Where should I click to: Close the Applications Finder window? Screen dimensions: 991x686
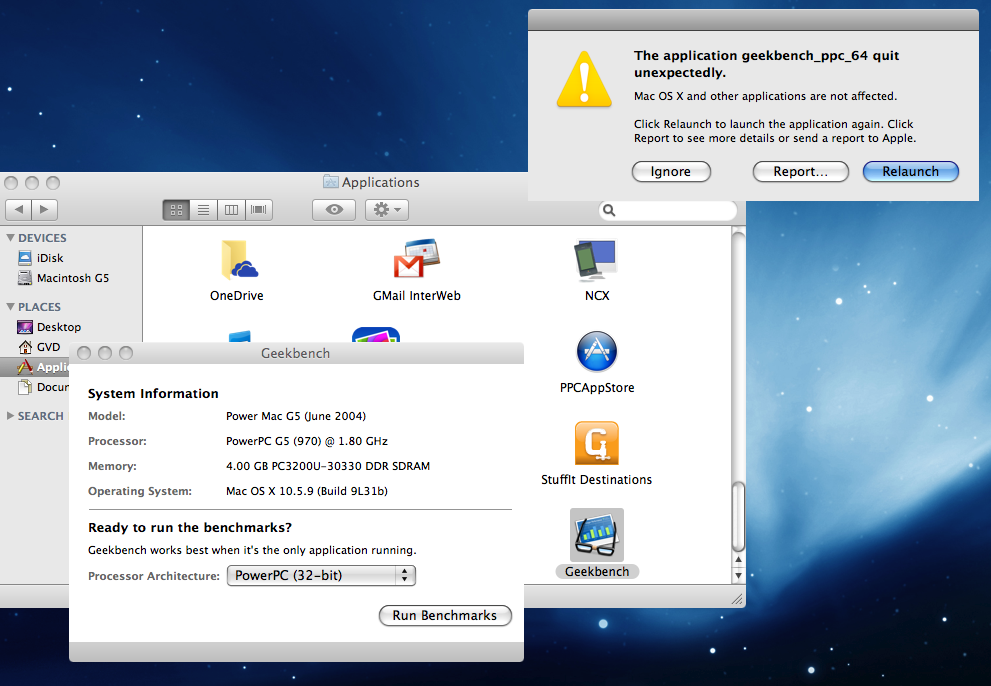pos(11,183)
